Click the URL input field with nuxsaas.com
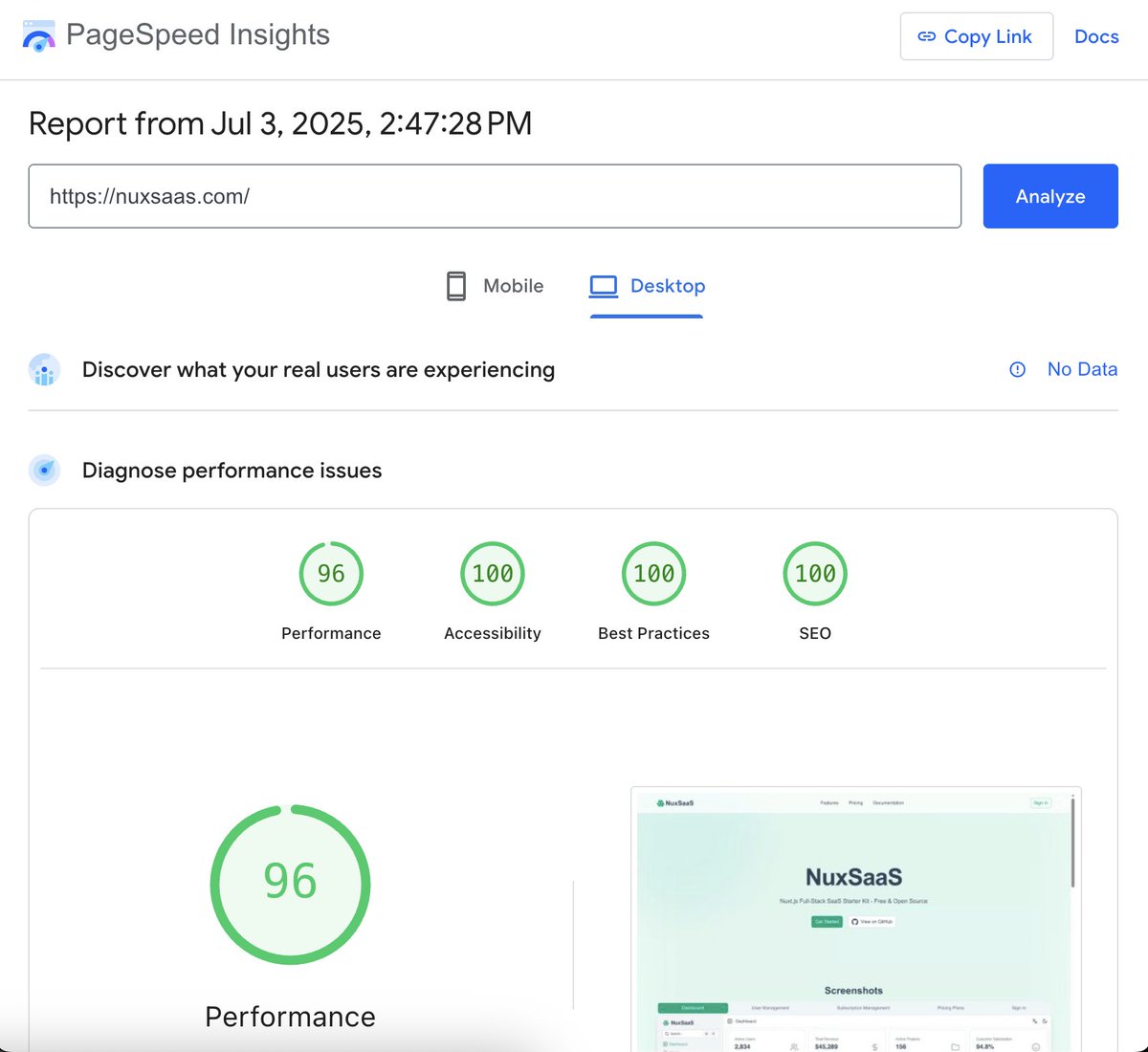Image resolution: width=1148 pixels, height=1052 pixels. 495,196
